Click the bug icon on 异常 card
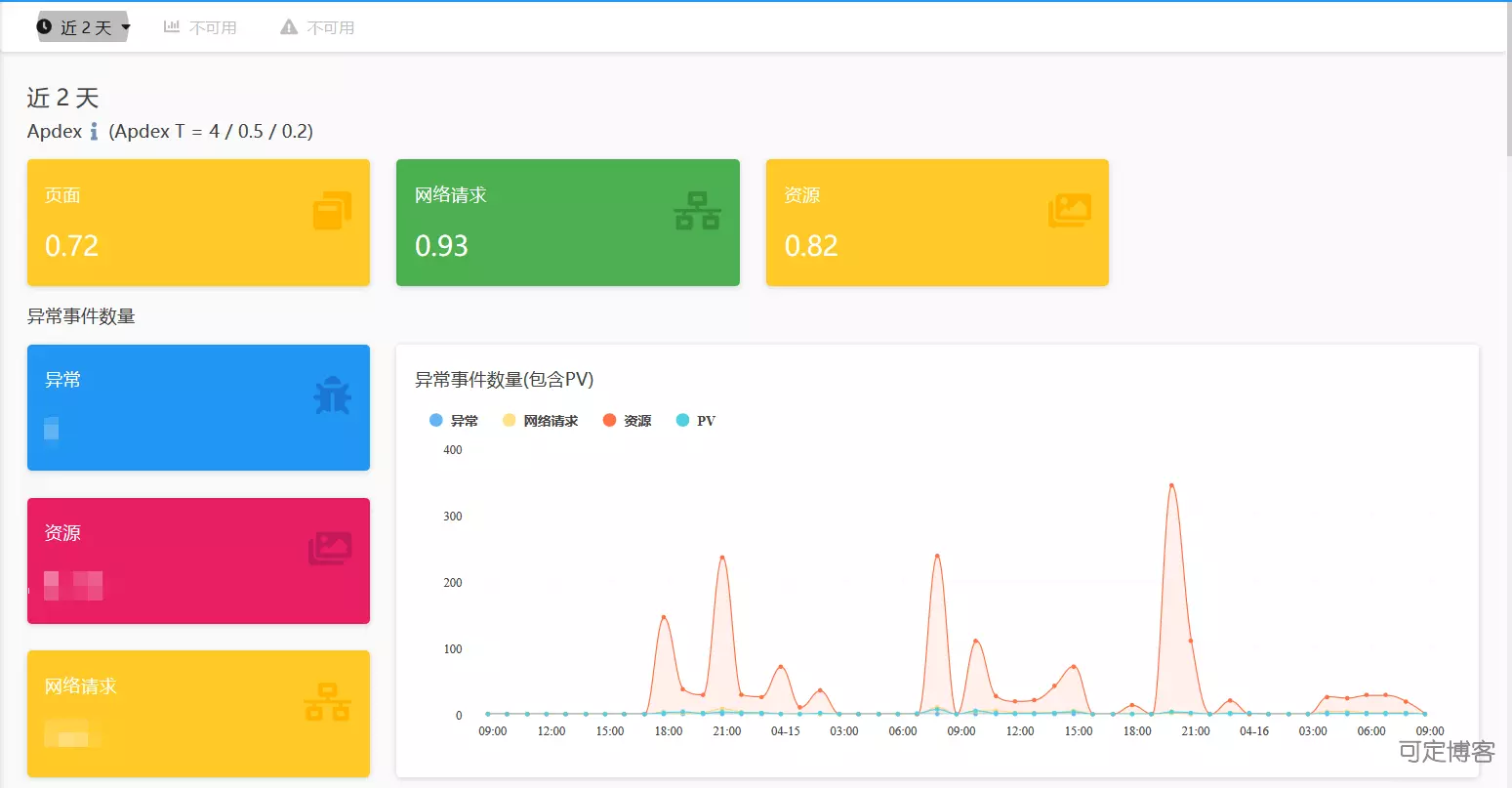 tap(332, 395)
